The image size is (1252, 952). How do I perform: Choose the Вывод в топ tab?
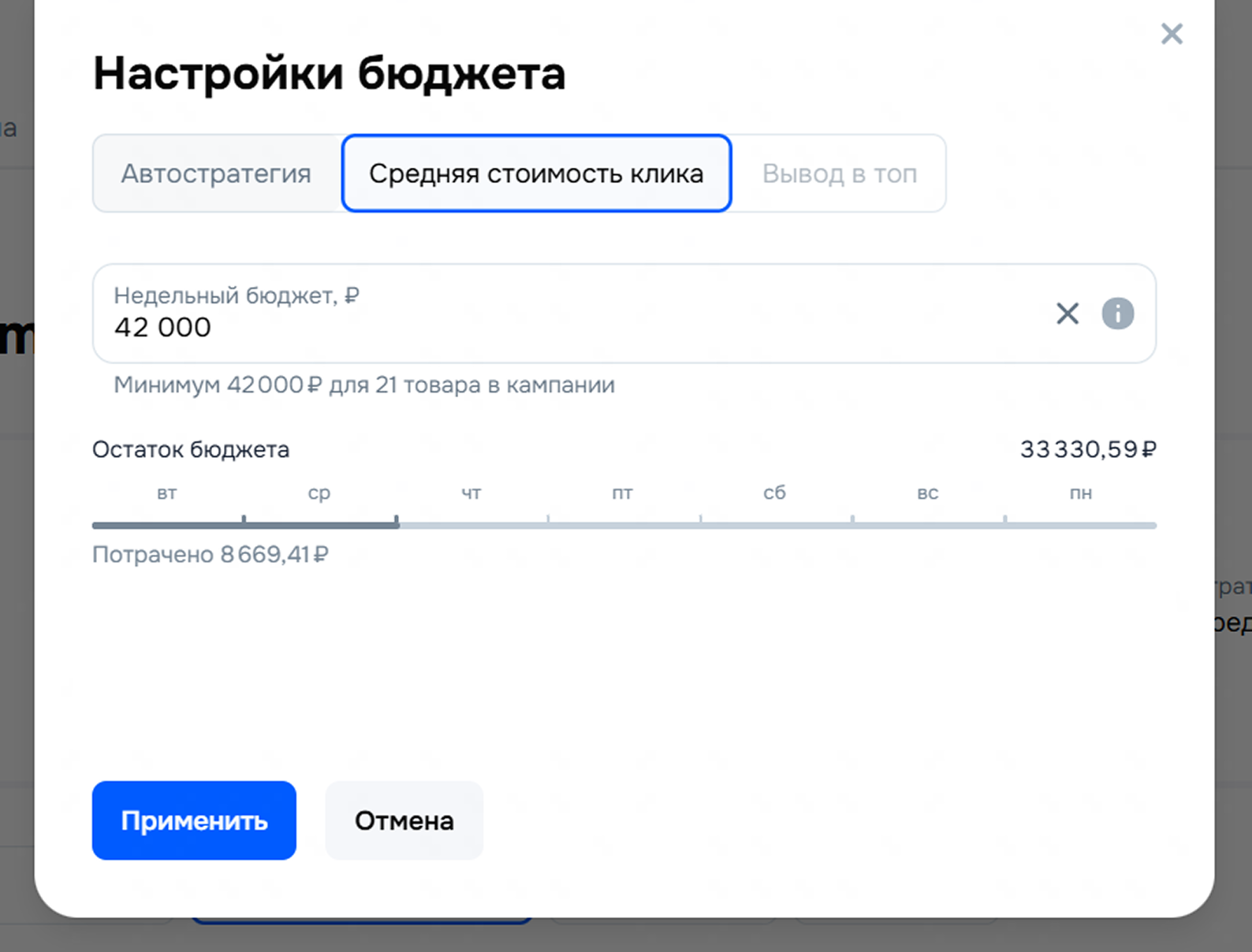[x=839, y=173]
